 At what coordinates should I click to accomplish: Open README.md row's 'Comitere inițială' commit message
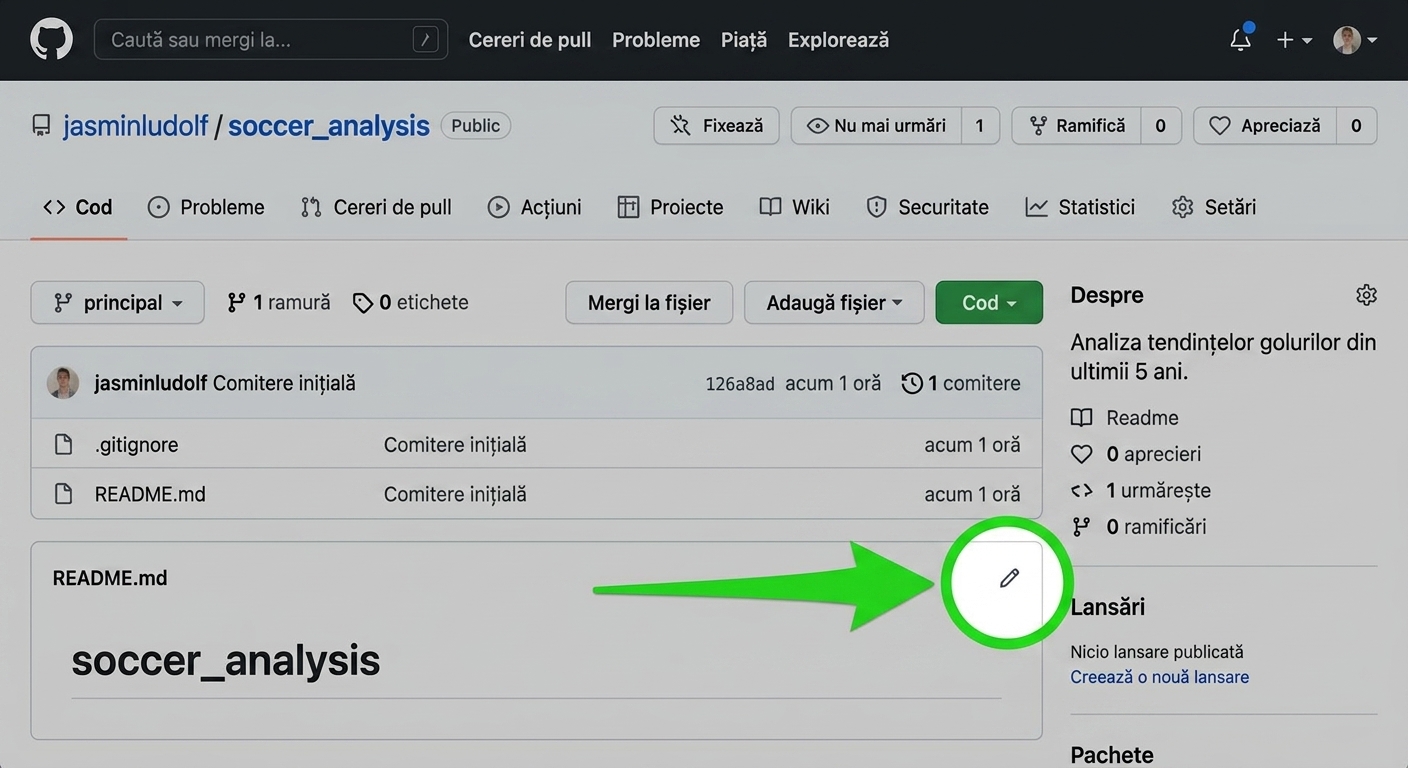point(455,494)
